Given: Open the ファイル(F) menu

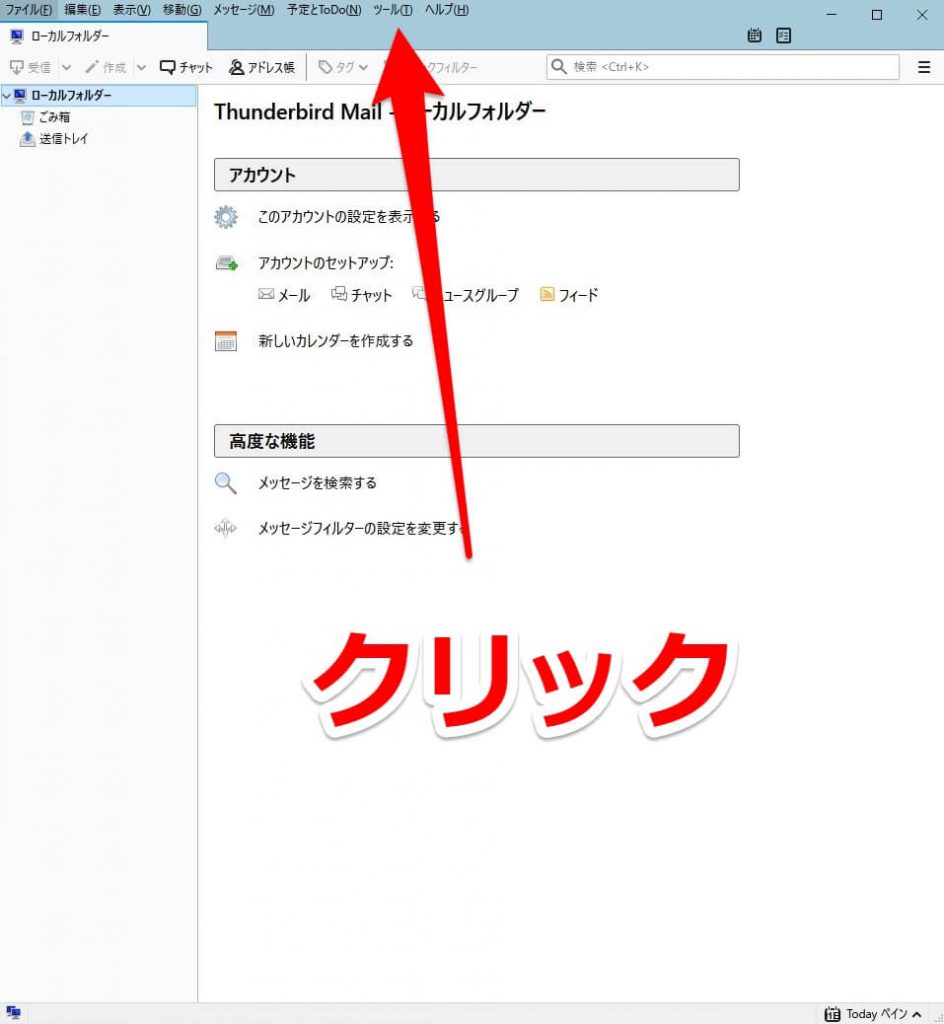Looking at the screenshot, I should click(x=29, y=10).
